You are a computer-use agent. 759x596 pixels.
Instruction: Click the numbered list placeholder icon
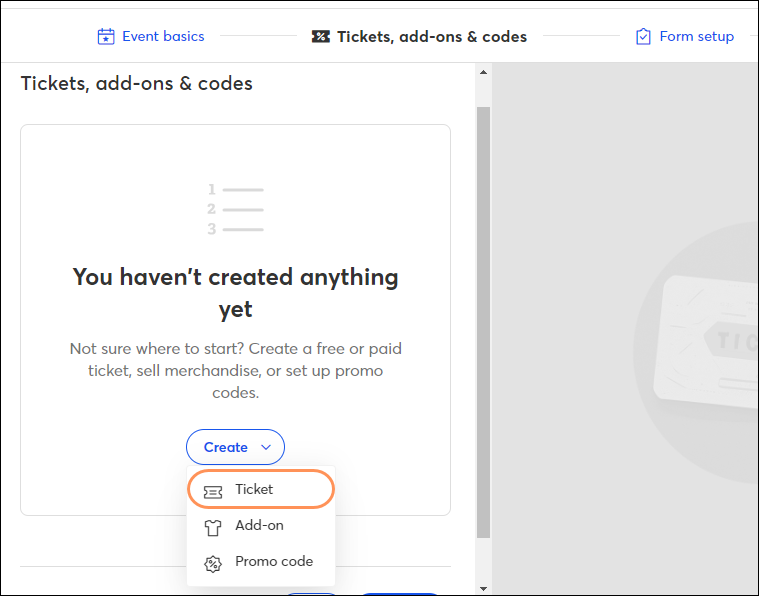235,209
